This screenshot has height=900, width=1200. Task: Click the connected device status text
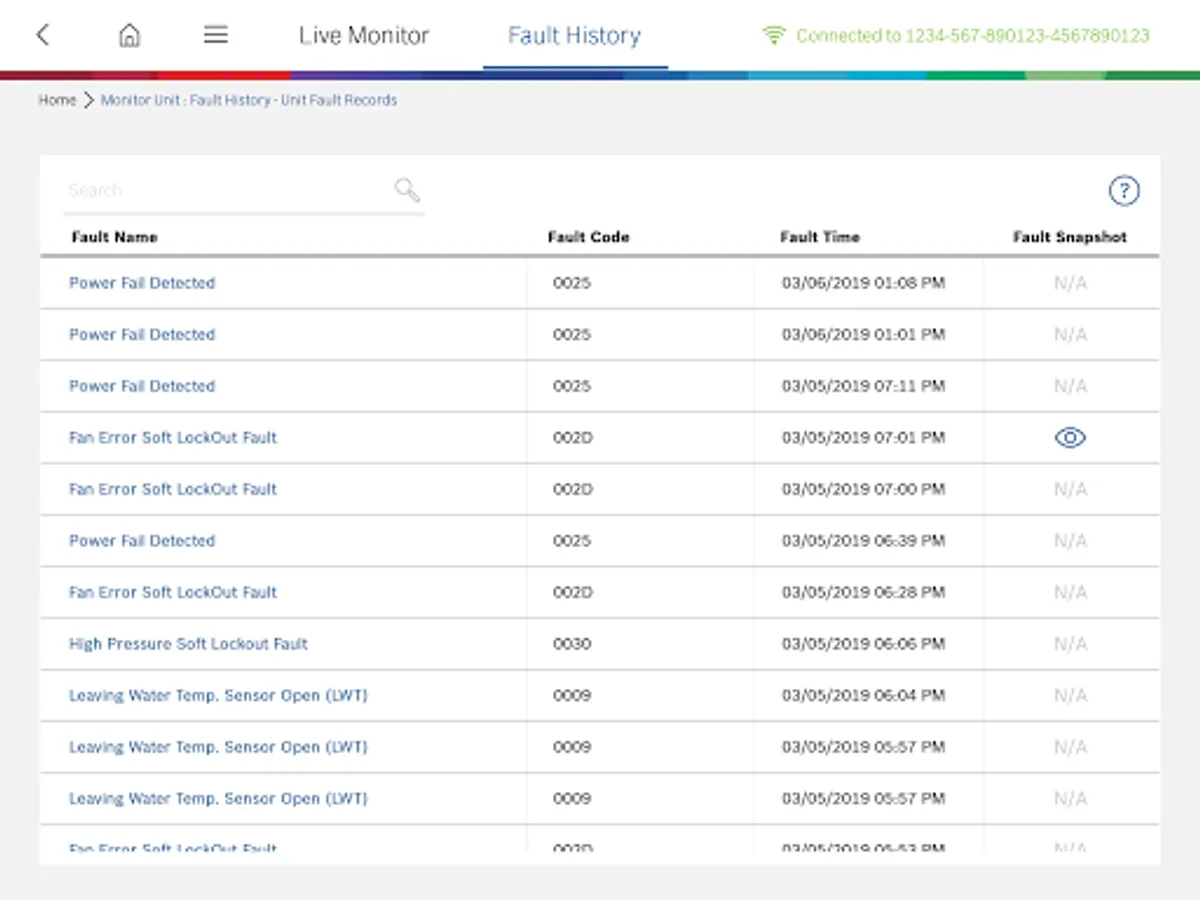click(973, 36)
